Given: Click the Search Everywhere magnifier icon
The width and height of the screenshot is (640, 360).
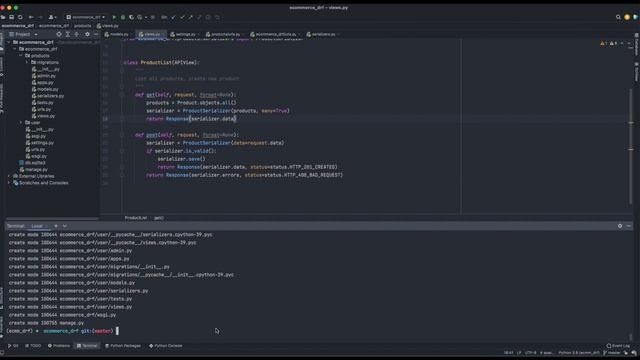Looking at the screenshot, I should tap(618, 17).
